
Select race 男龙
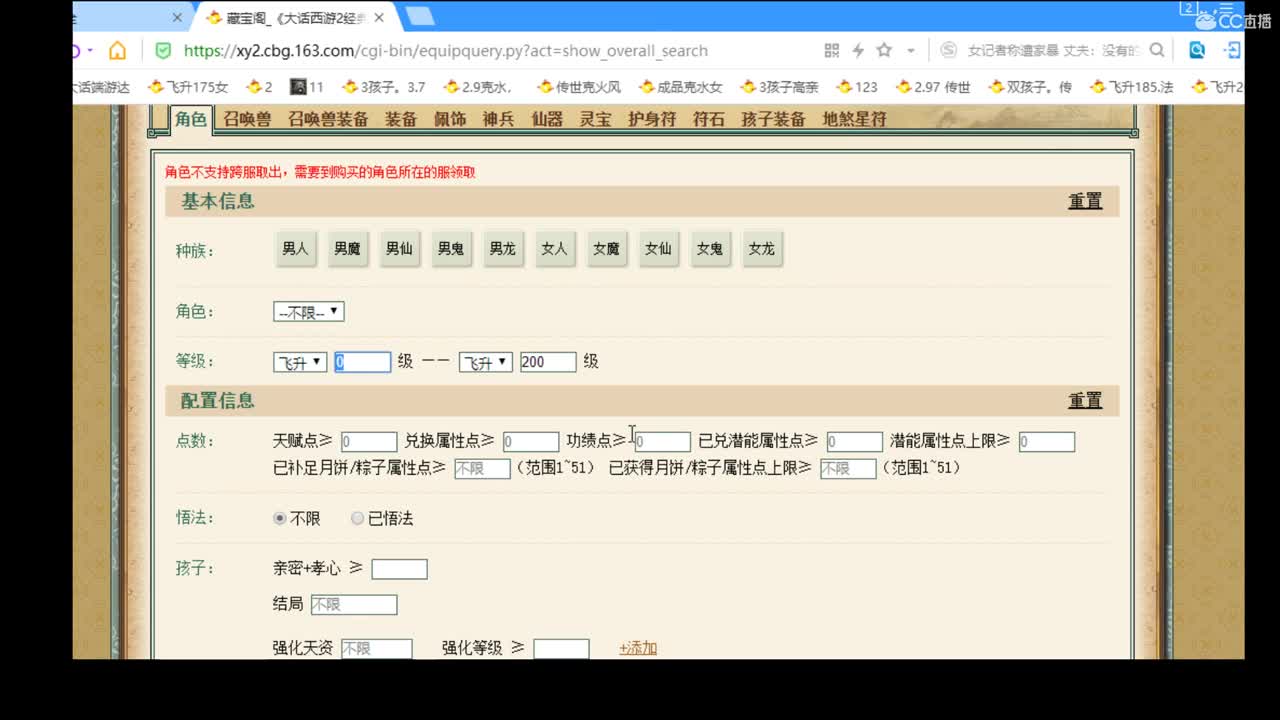pos(503,249)
